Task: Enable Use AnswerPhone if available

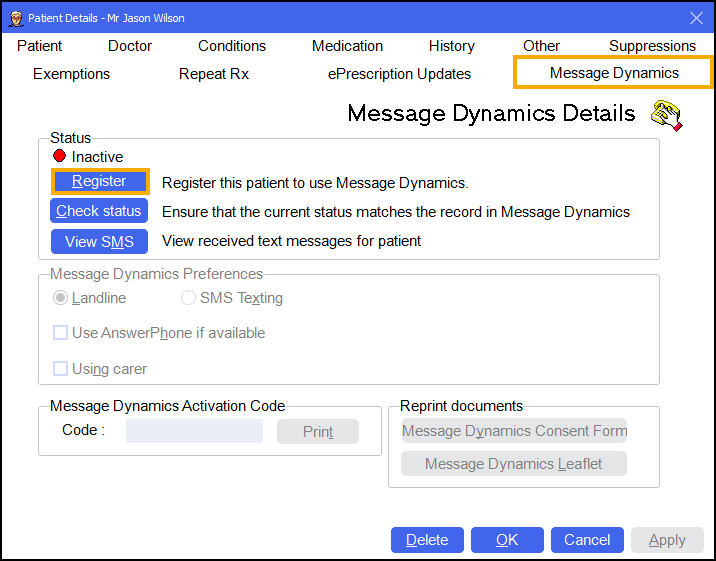Action: click(61, 333)
